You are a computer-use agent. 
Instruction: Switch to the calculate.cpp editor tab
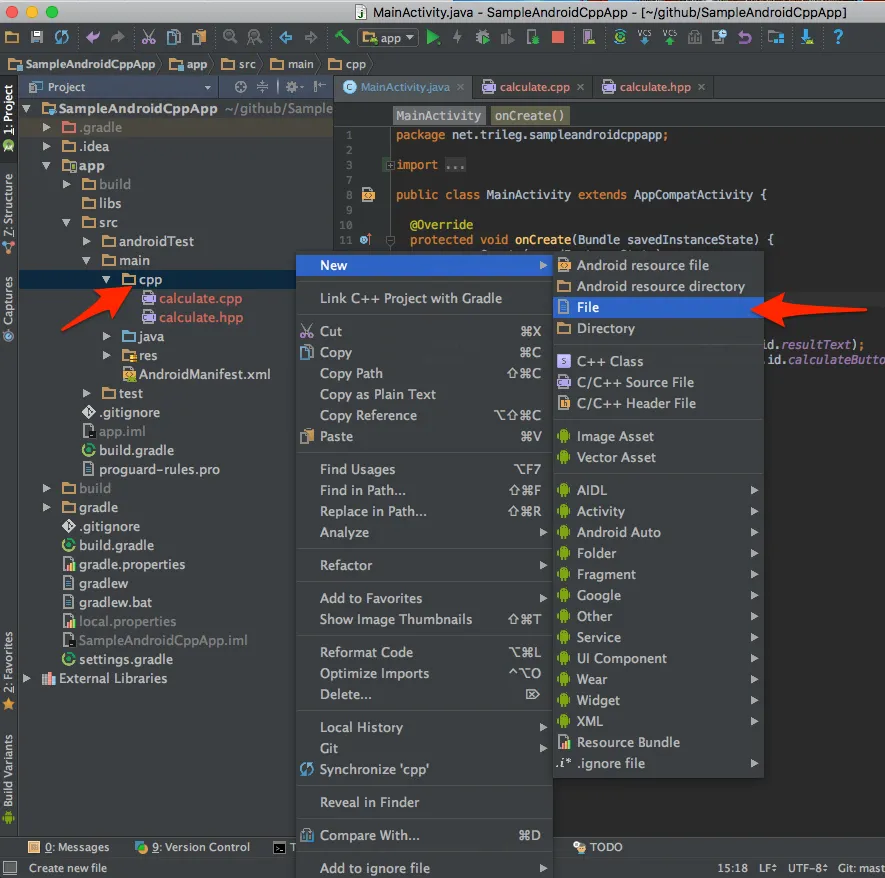point(534,87)
